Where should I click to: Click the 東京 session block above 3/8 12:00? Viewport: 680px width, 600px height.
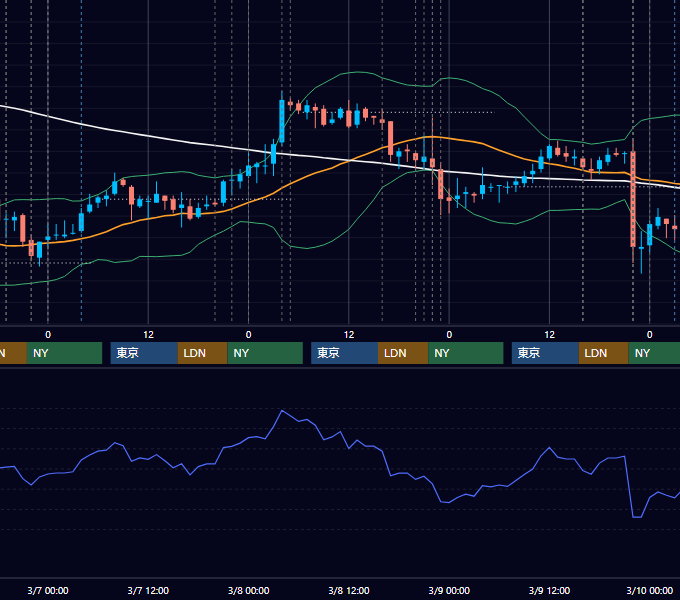(x=344, y=353)
